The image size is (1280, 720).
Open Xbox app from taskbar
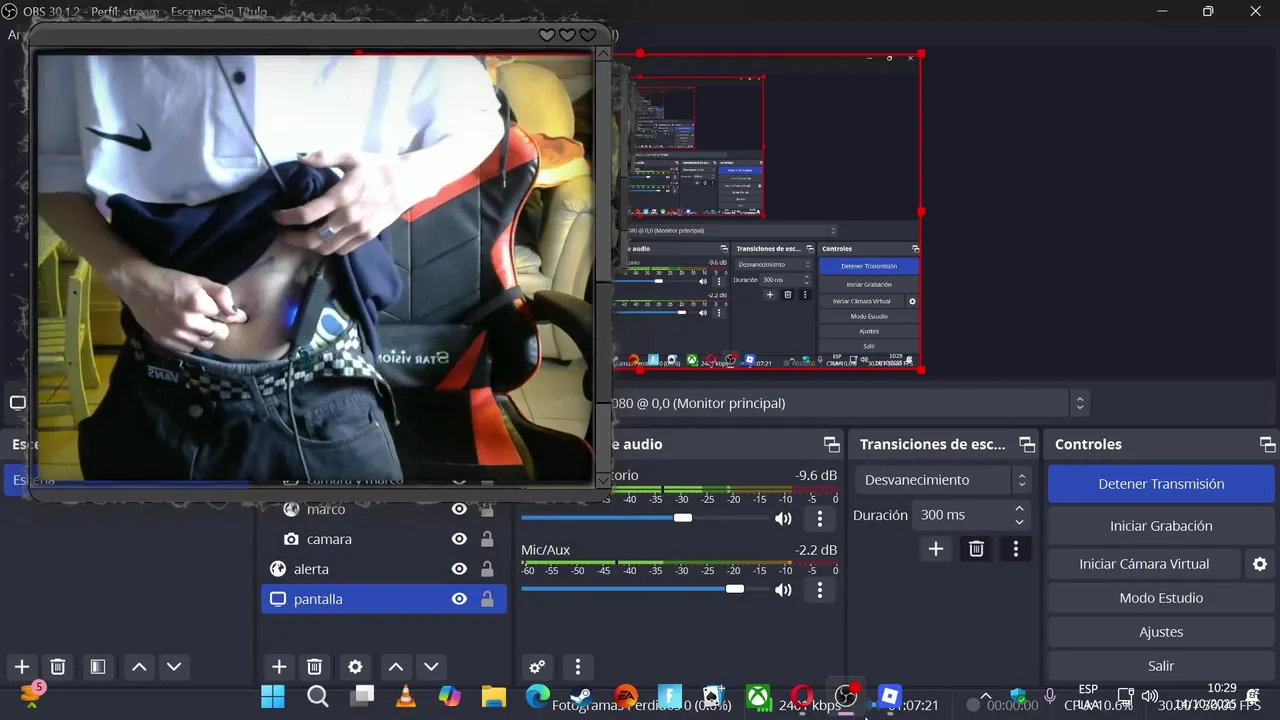click(x=758, y=696)
